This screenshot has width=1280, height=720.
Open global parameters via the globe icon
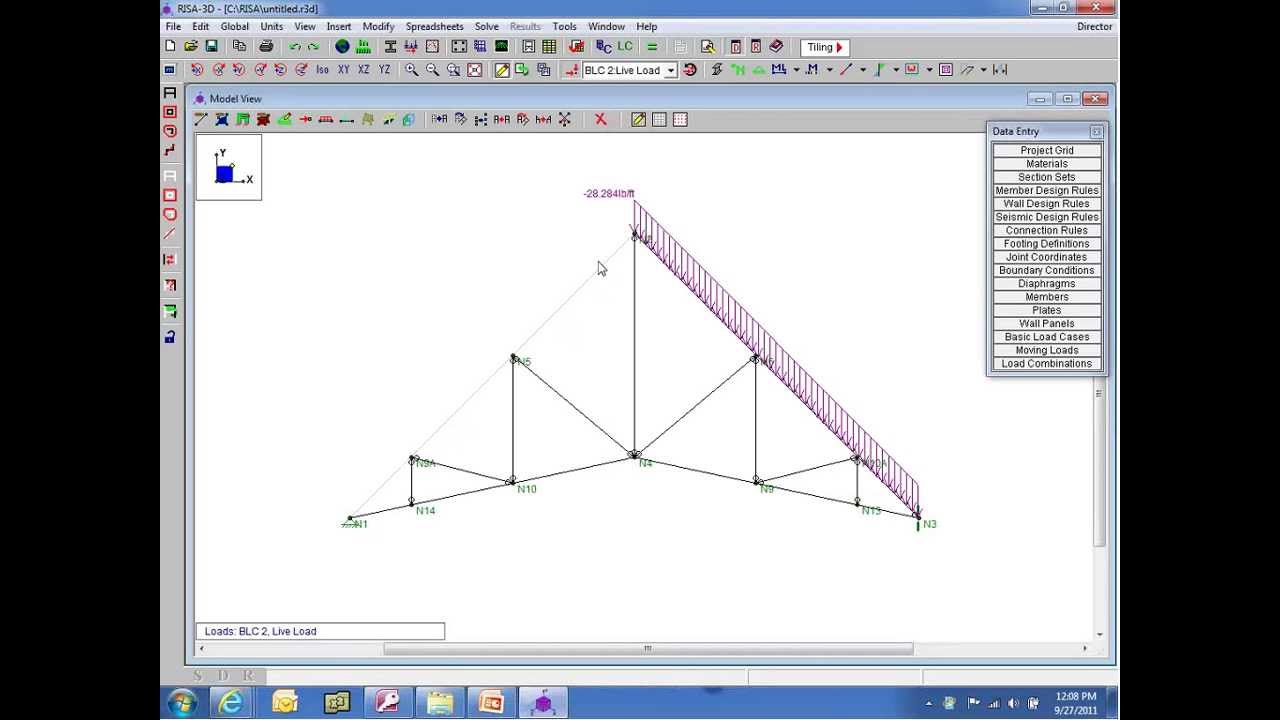342,46
